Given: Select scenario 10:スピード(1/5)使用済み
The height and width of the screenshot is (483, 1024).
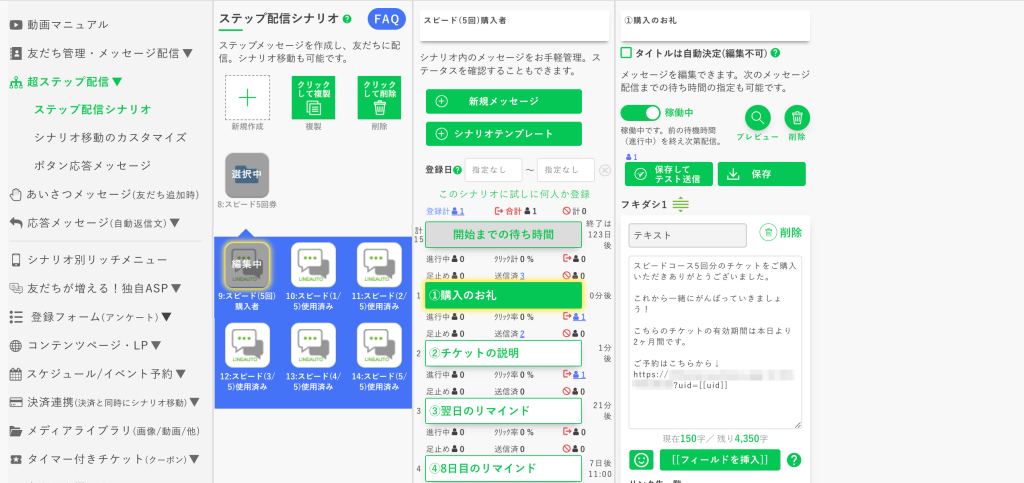Looking at the screenshot, I should tap(313, 265).
